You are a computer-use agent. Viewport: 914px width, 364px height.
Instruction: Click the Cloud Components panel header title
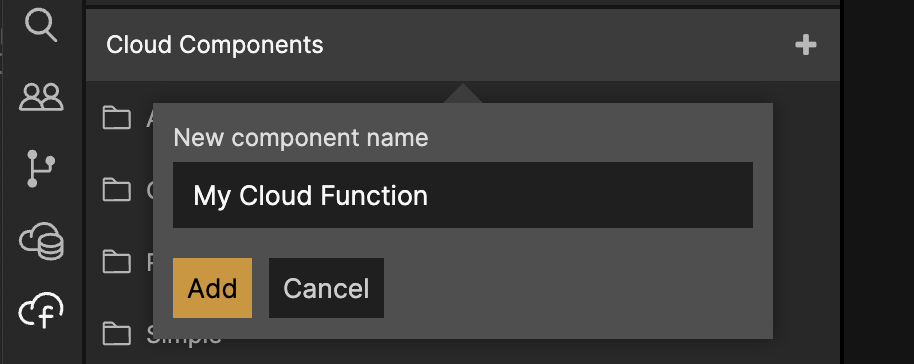click(x=215, y=45)
